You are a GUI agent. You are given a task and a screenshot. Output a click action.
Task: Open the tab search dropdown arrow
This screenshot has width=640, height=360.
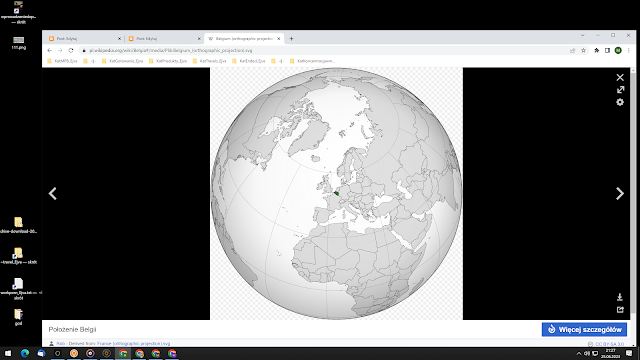coord(582,36)
